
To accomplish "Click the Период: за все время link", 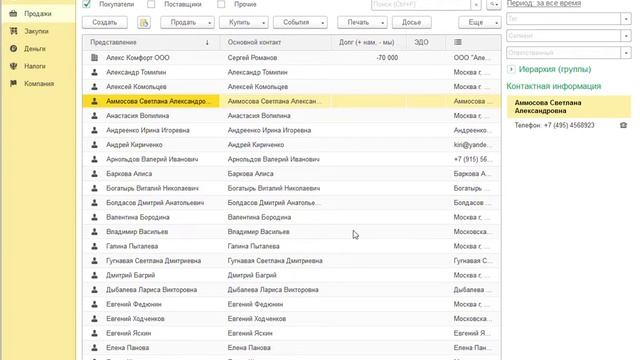I will click(x=544, y=3).
